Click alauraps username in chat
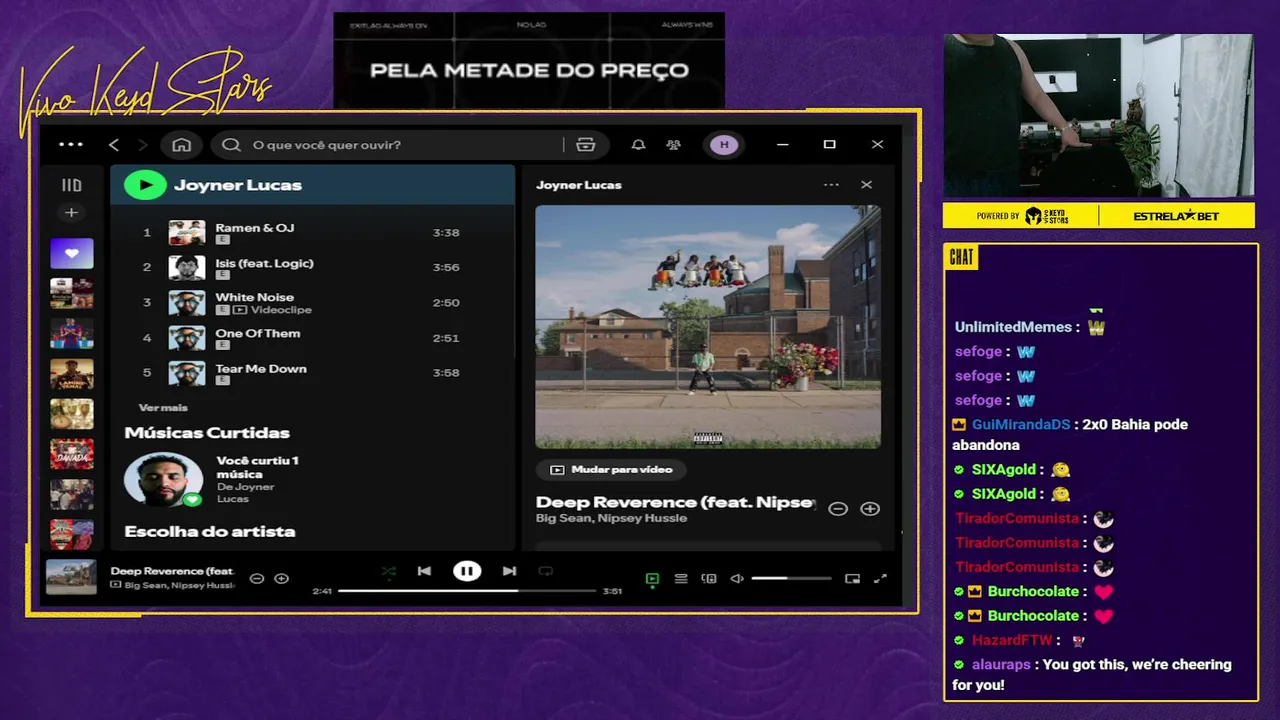Viewport: 1280px width, 720px height. coord(1001,664)
